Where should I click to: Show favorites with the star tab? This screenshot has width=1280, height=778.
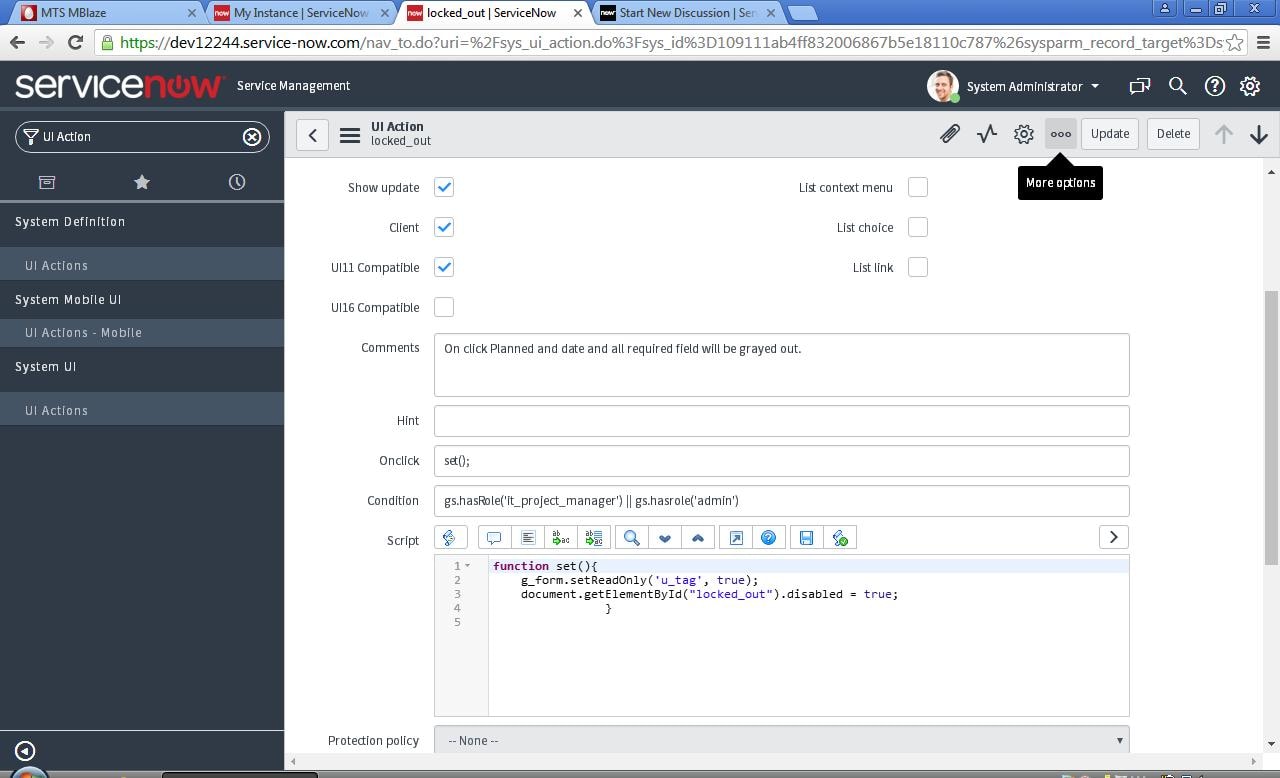(142, 182)
